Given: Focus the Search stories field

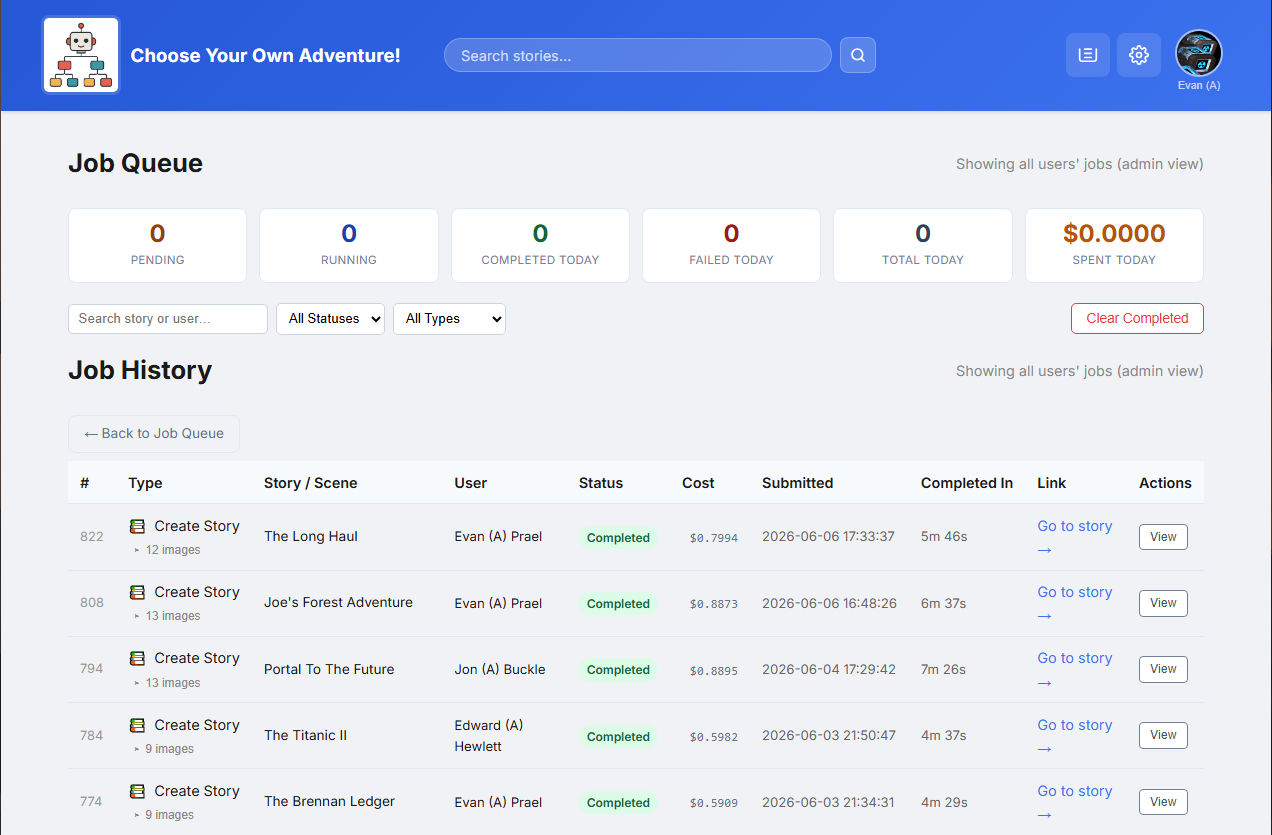Looking at the screenshot, I should 637,55.
